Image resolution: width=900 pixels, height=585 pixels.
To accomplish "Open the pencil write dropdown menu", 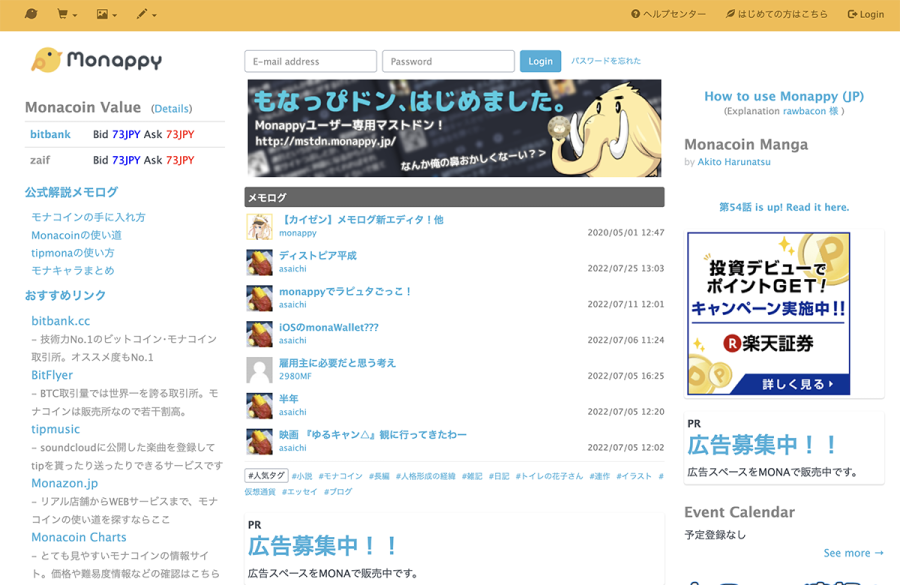I will click(146, 14).
